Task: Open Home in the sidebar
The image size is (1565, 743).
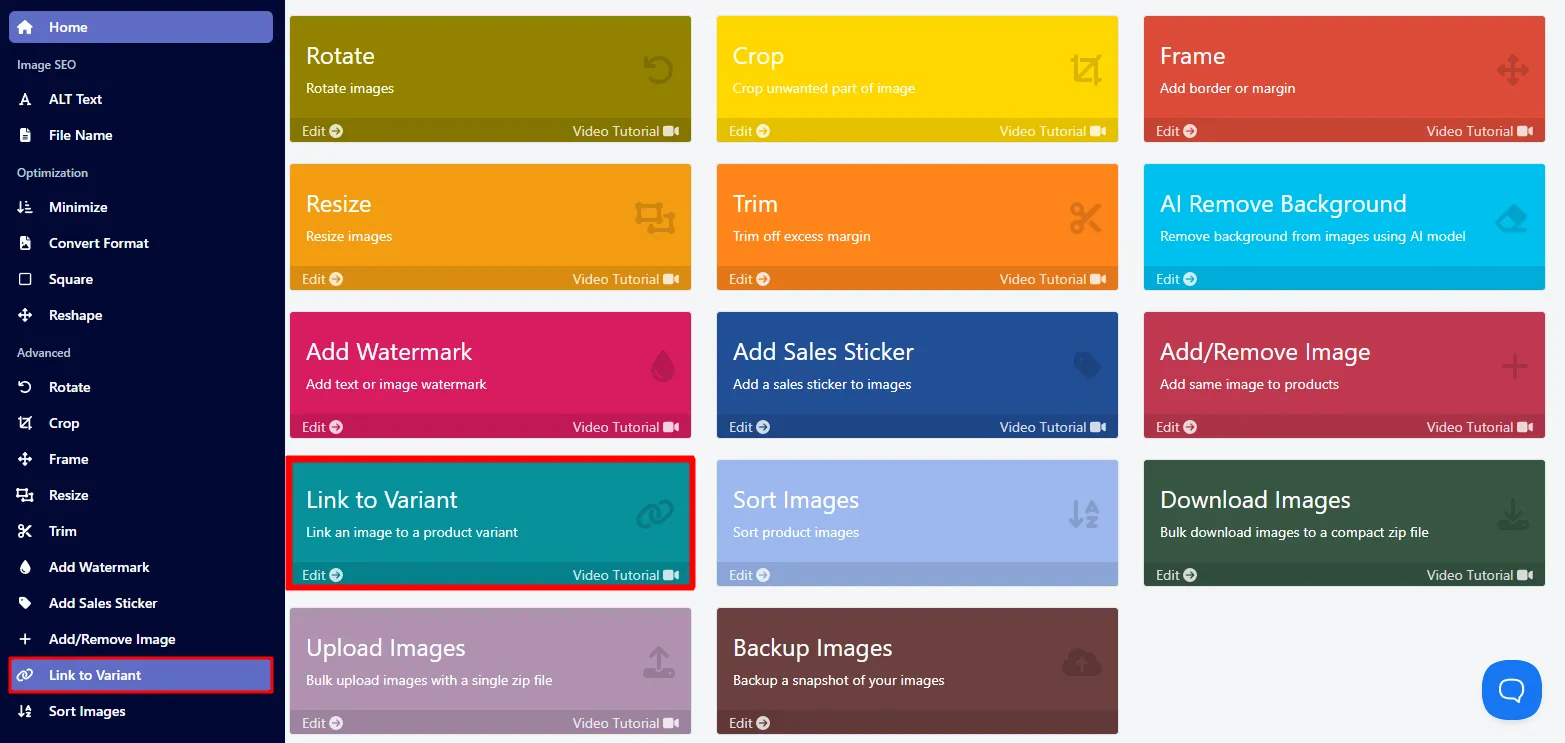Action: [141, 27]
